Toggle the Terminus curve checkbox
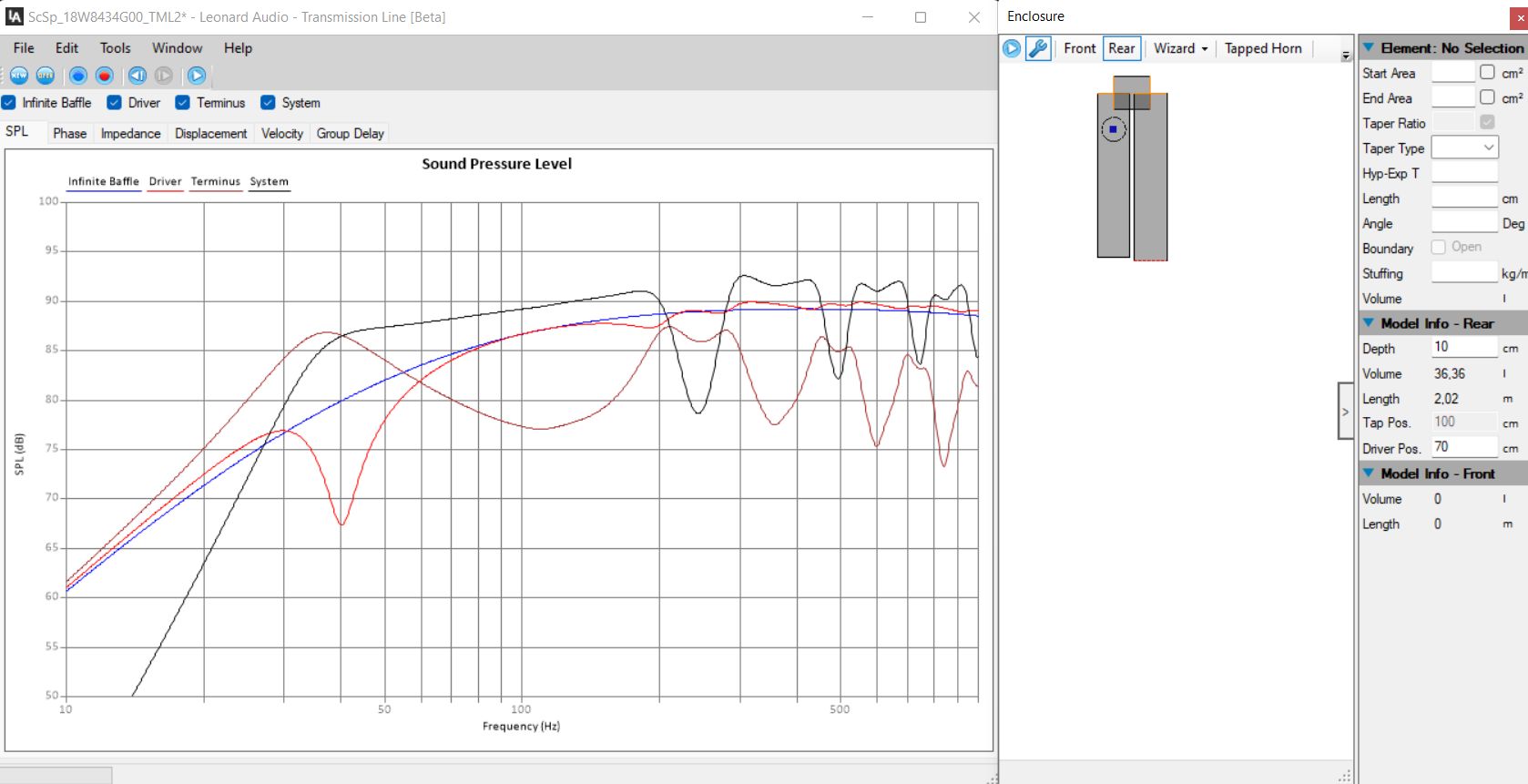 click(x=183, y=103)
